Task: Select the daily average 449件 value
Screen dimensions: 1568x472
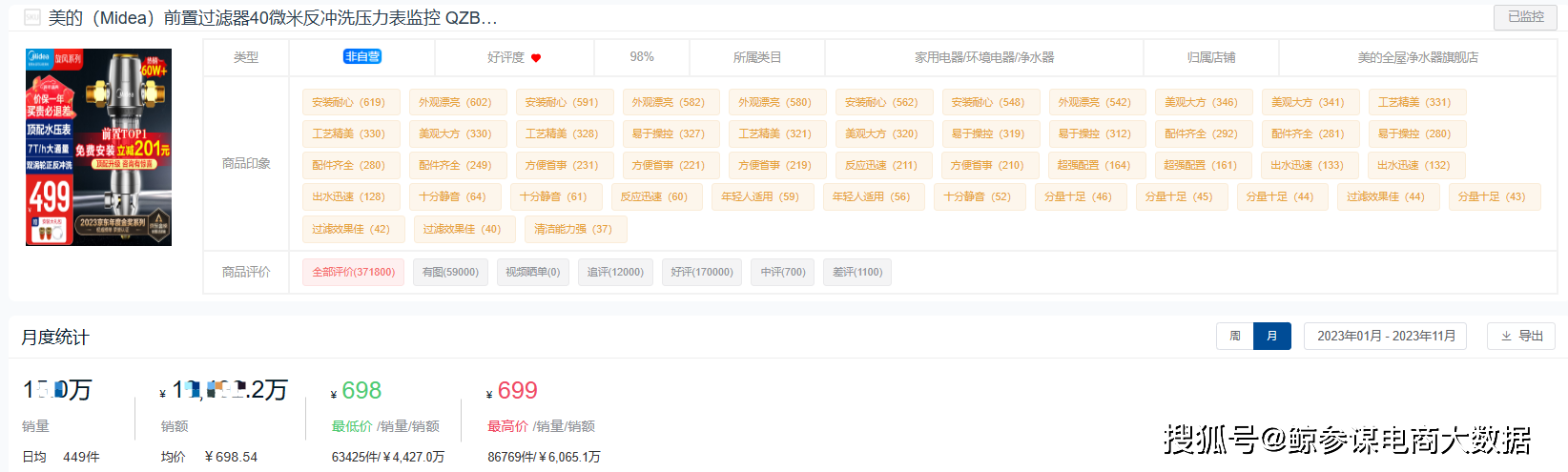Action: pyautogui.click(x=81, y=457)
